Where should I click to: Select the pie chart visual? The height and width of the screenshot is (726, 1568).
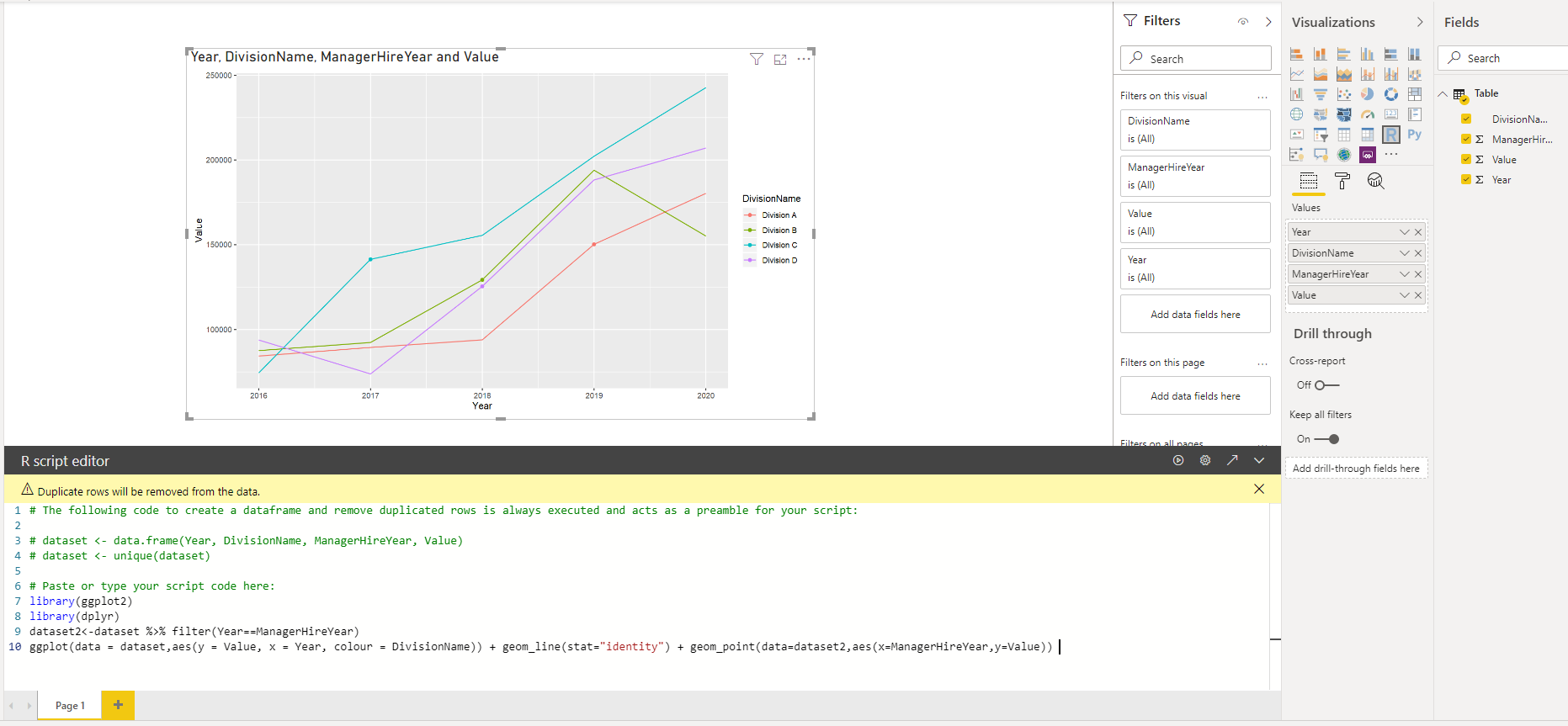tap(1368, 94)
